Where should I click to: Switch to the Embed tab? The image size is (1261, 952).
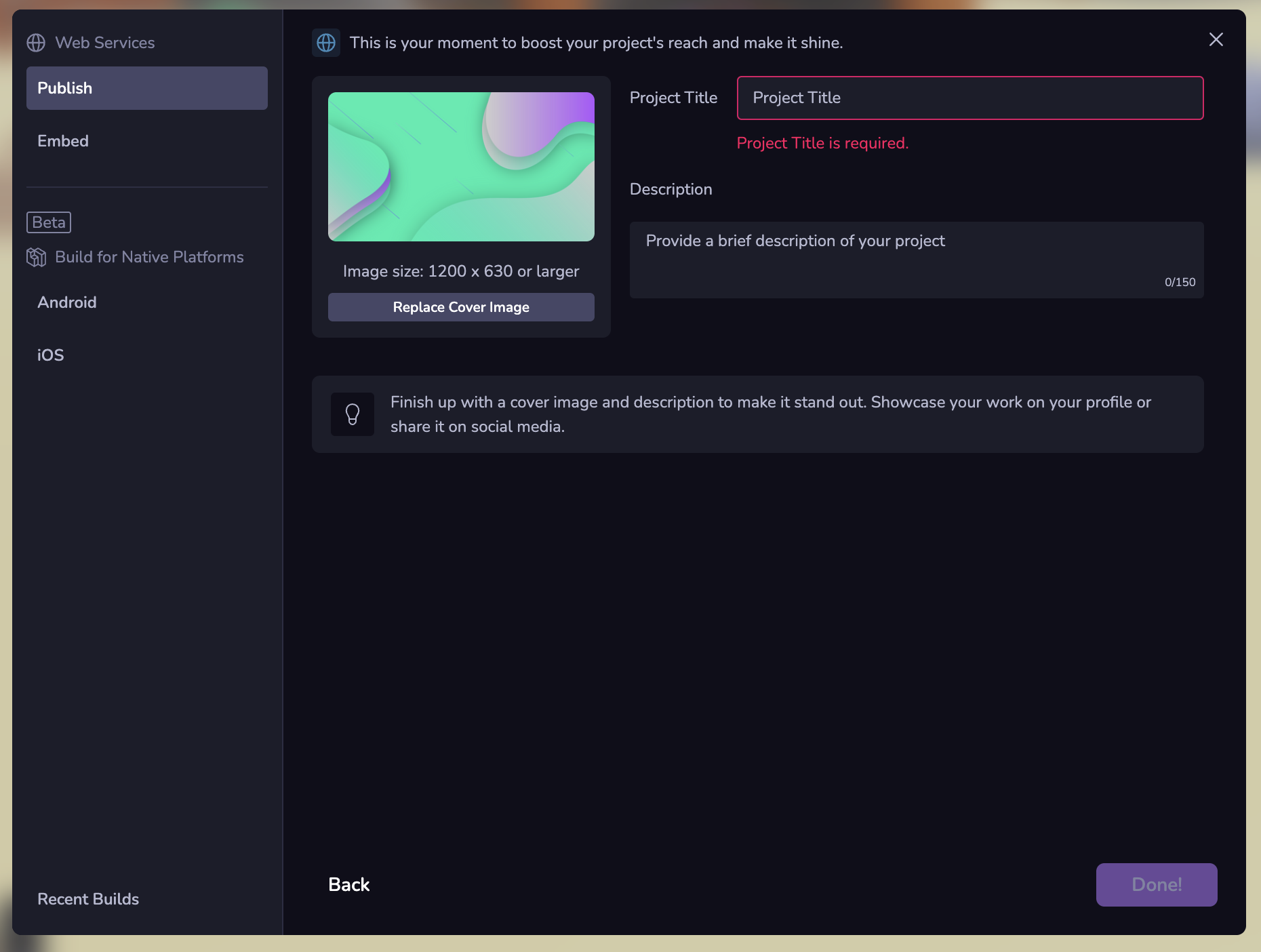coord(63,141)
